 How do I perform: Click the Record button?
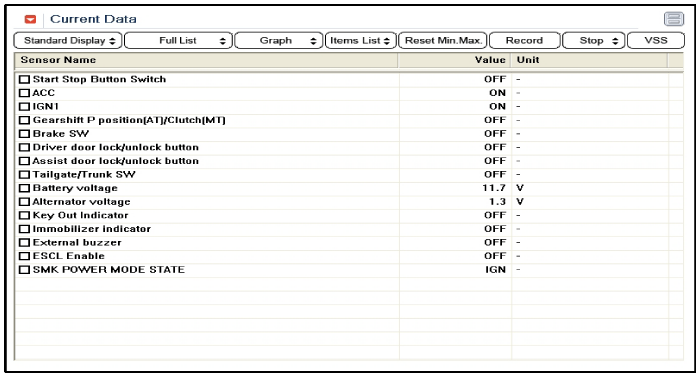tap(525, 41)
